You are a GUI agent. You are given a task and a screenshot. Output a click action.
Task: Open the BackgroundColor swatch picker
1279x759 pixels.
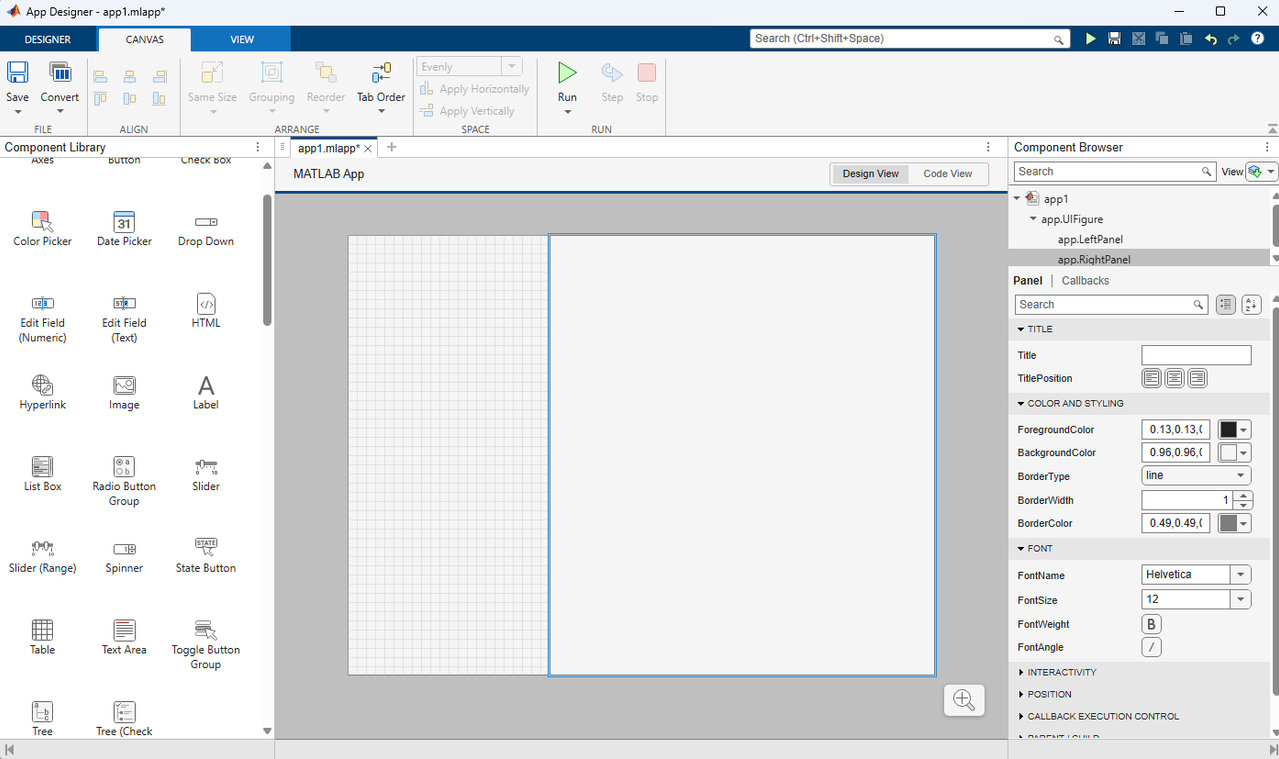(x=1235, y=453)
